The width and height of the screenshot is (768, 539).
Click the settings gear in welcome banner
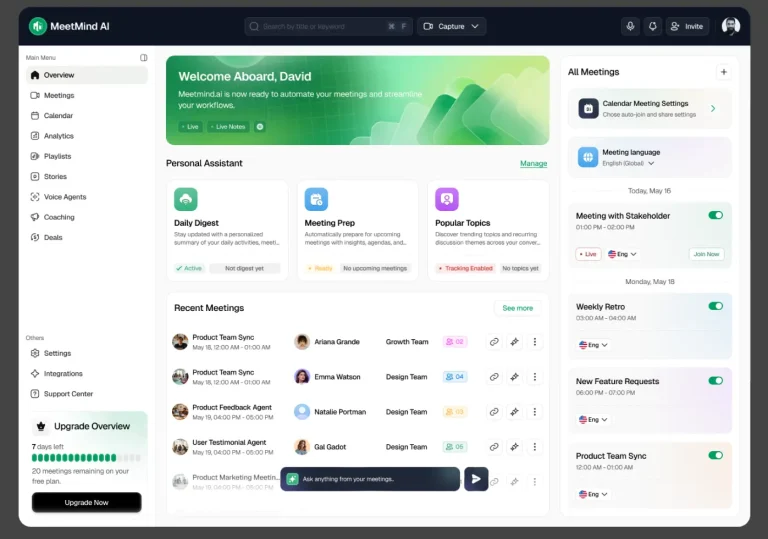tap(260, 127)
